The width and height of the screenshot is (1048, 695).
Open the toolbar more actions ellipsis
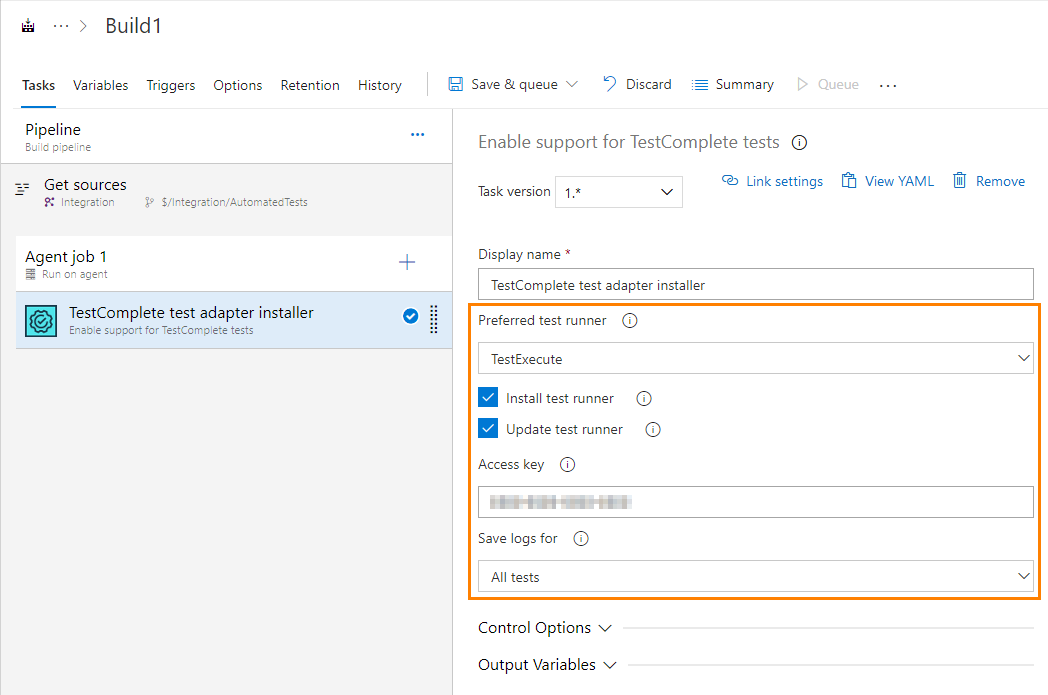[x=888, y=86]
